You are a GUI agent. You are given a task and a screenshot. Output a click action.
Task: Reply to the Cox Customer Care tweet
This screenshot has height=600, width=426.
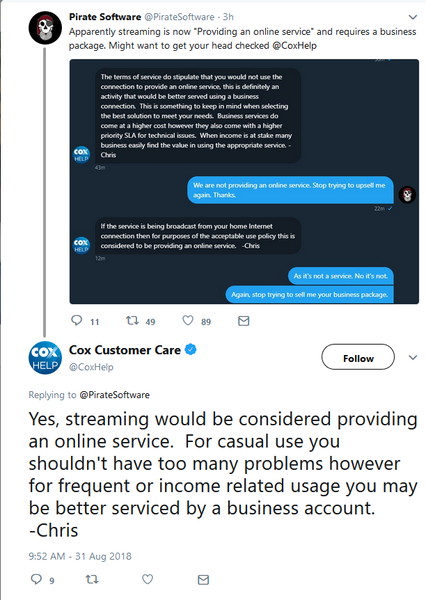point(36,579)
